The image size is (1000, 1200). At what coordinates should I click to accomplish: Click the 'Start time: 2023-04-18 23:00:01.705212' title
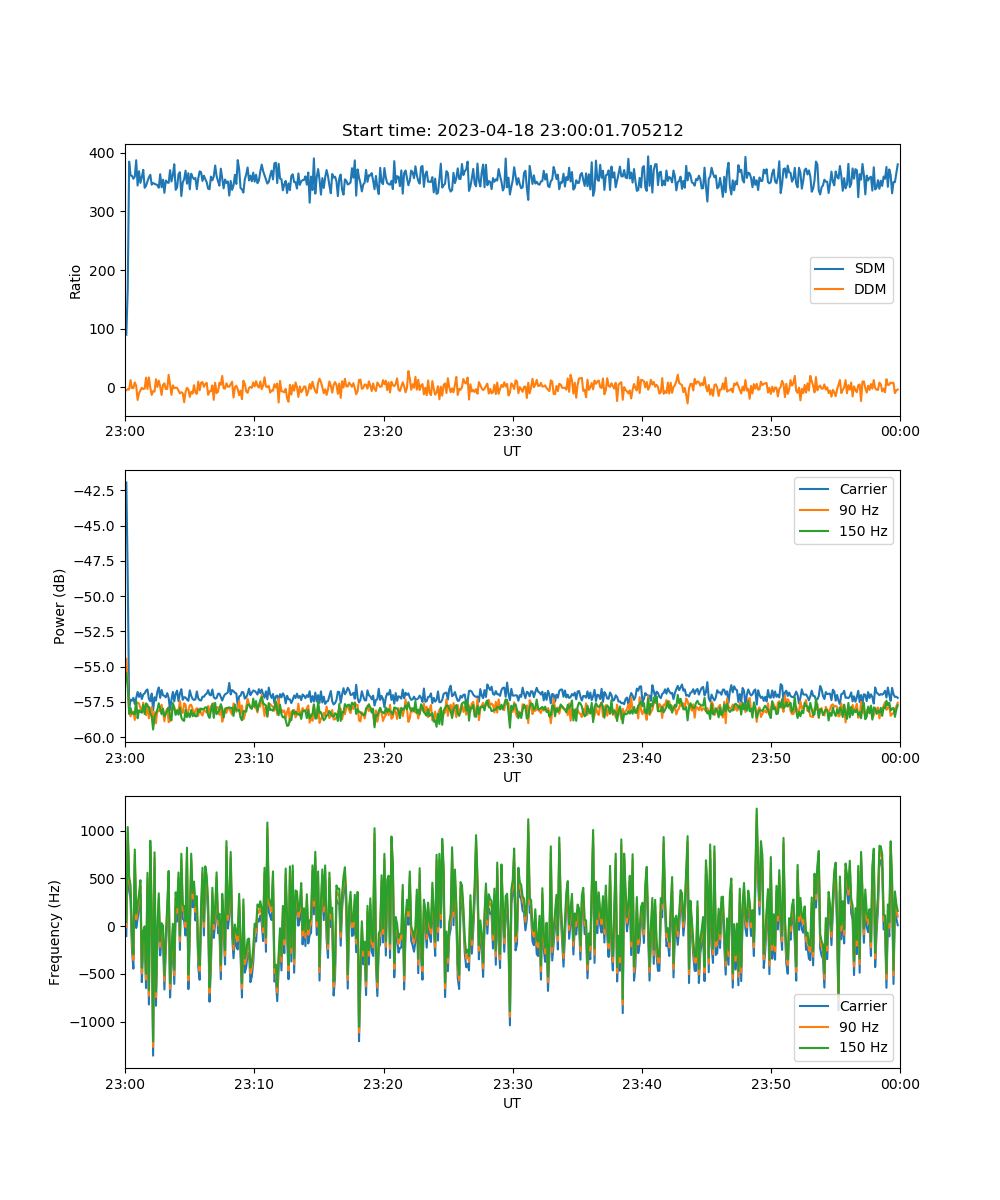[512, 131]
